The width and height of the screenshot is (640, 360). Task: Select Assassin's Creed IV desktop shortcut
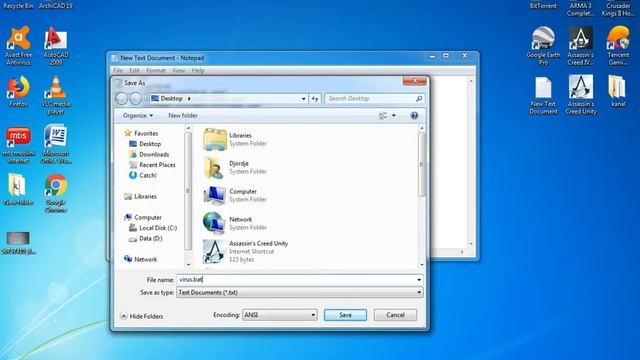[x=580, y=45]
